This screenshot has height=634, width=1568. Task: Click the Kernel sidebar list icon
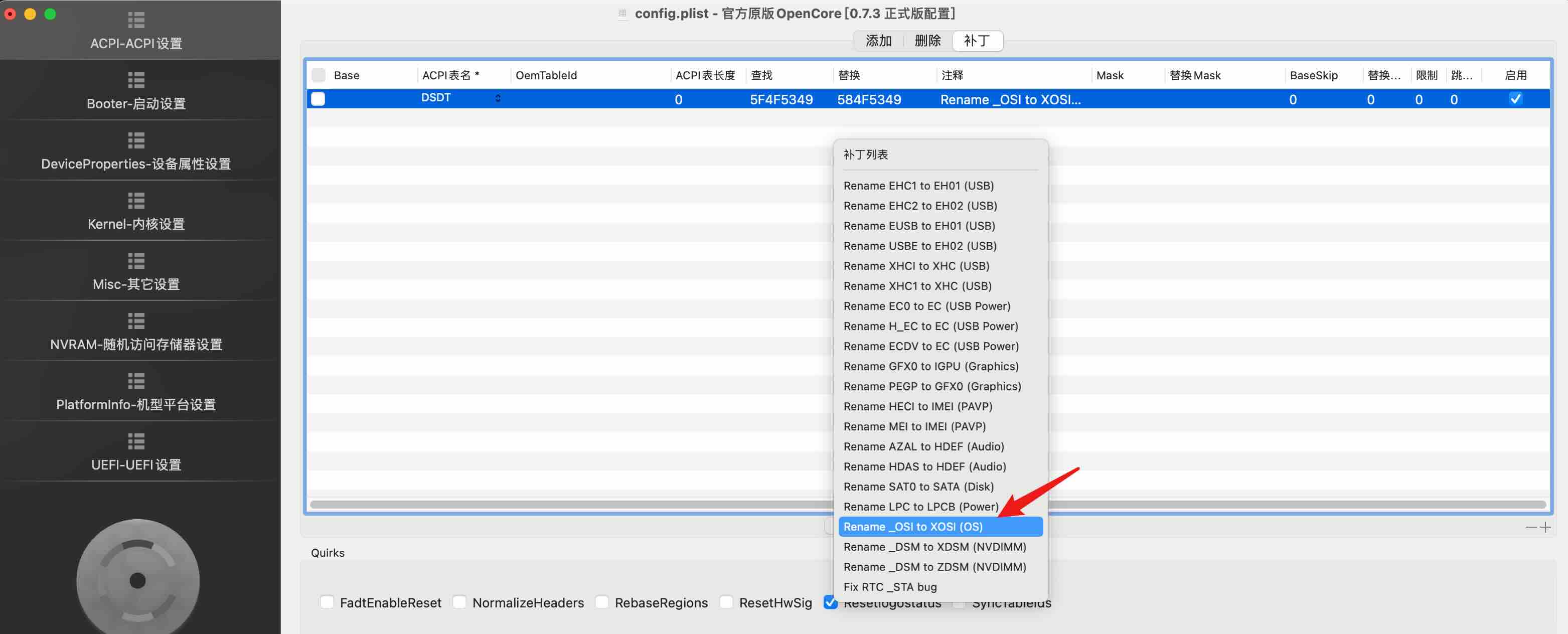click(x=136, y=201)
